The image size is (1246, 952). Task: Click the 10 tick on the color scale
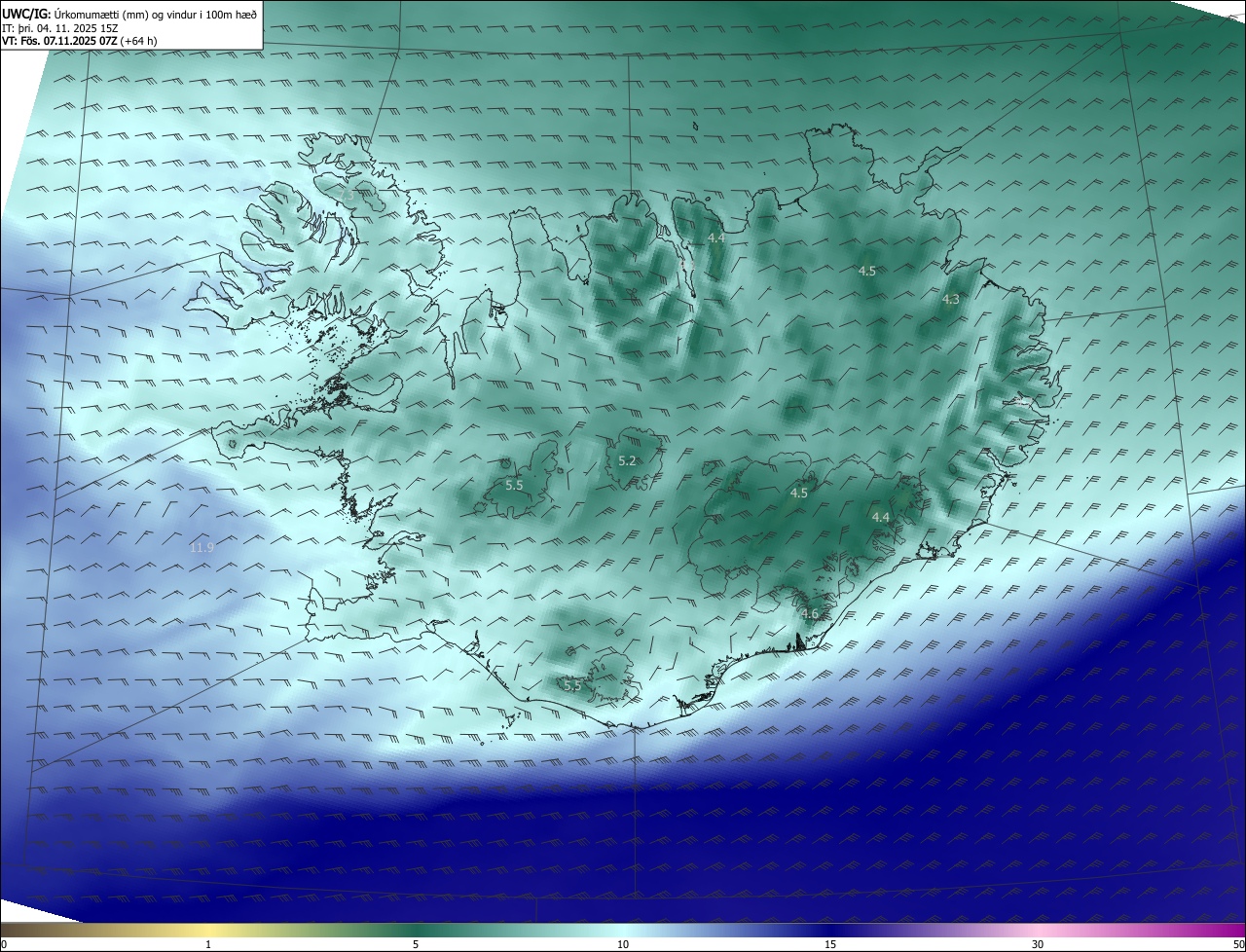[x=623, y=944]
